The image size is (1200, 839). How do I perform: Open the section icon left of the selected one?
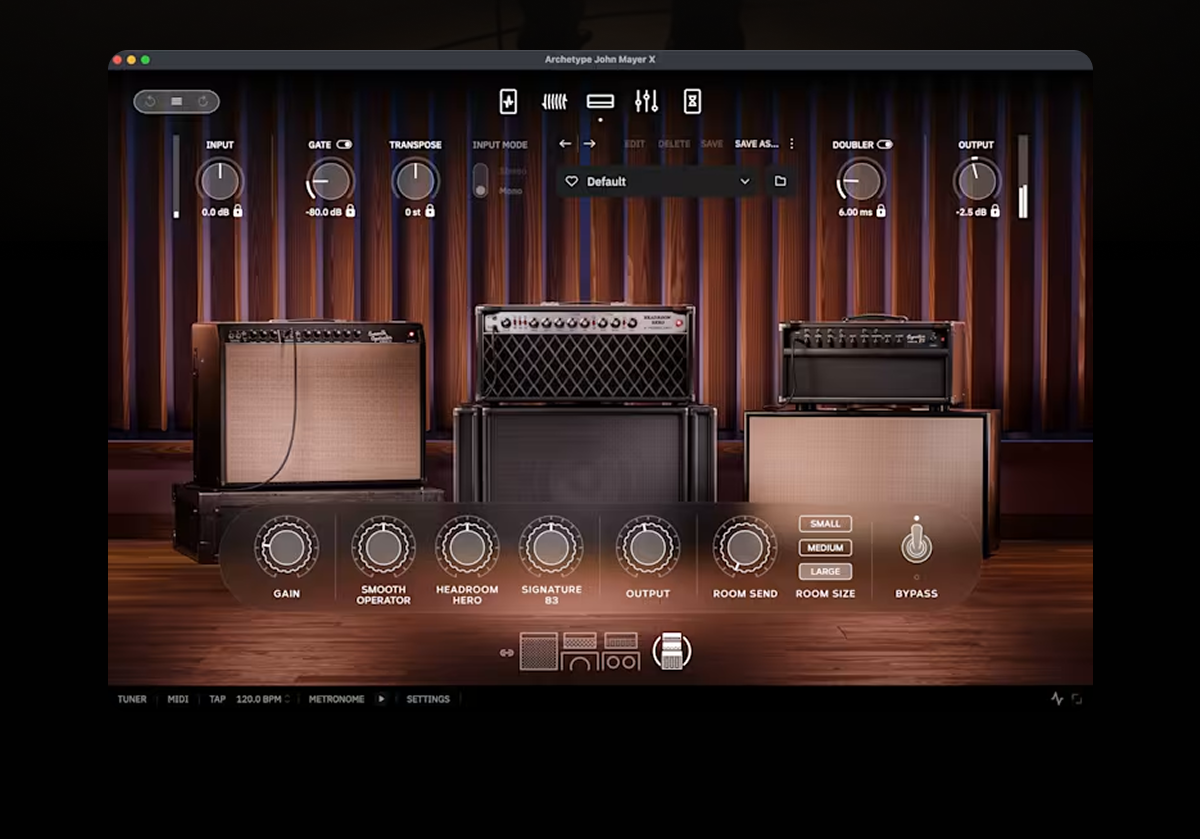pyautogui.click(x=554, y=101)
